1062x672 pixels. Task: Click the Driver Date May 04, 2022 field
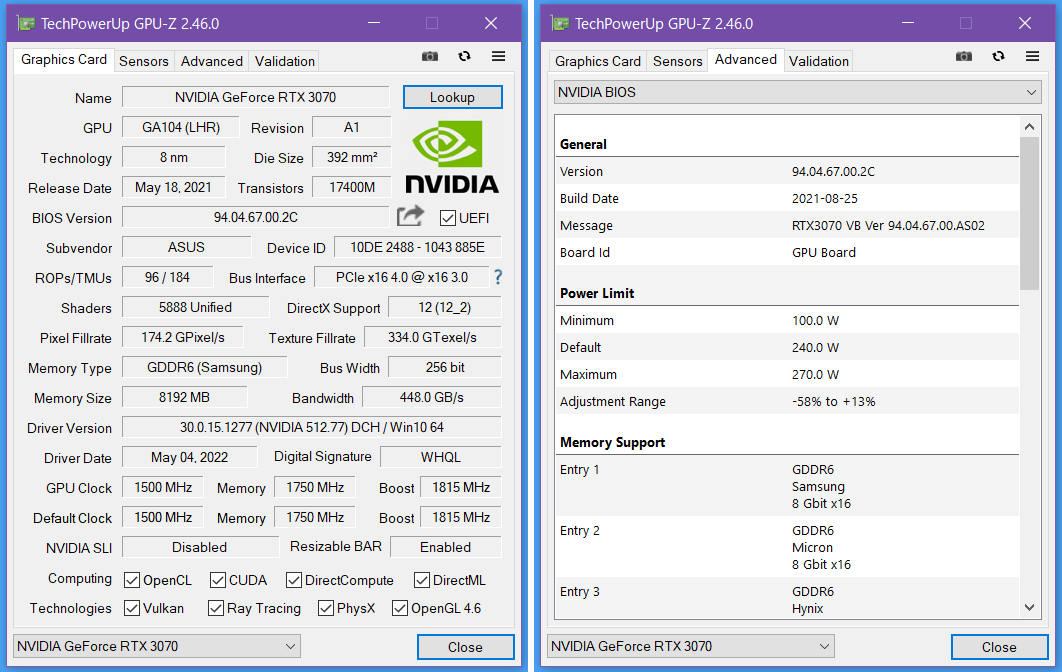pyautogui.click(x=190, y=457)
